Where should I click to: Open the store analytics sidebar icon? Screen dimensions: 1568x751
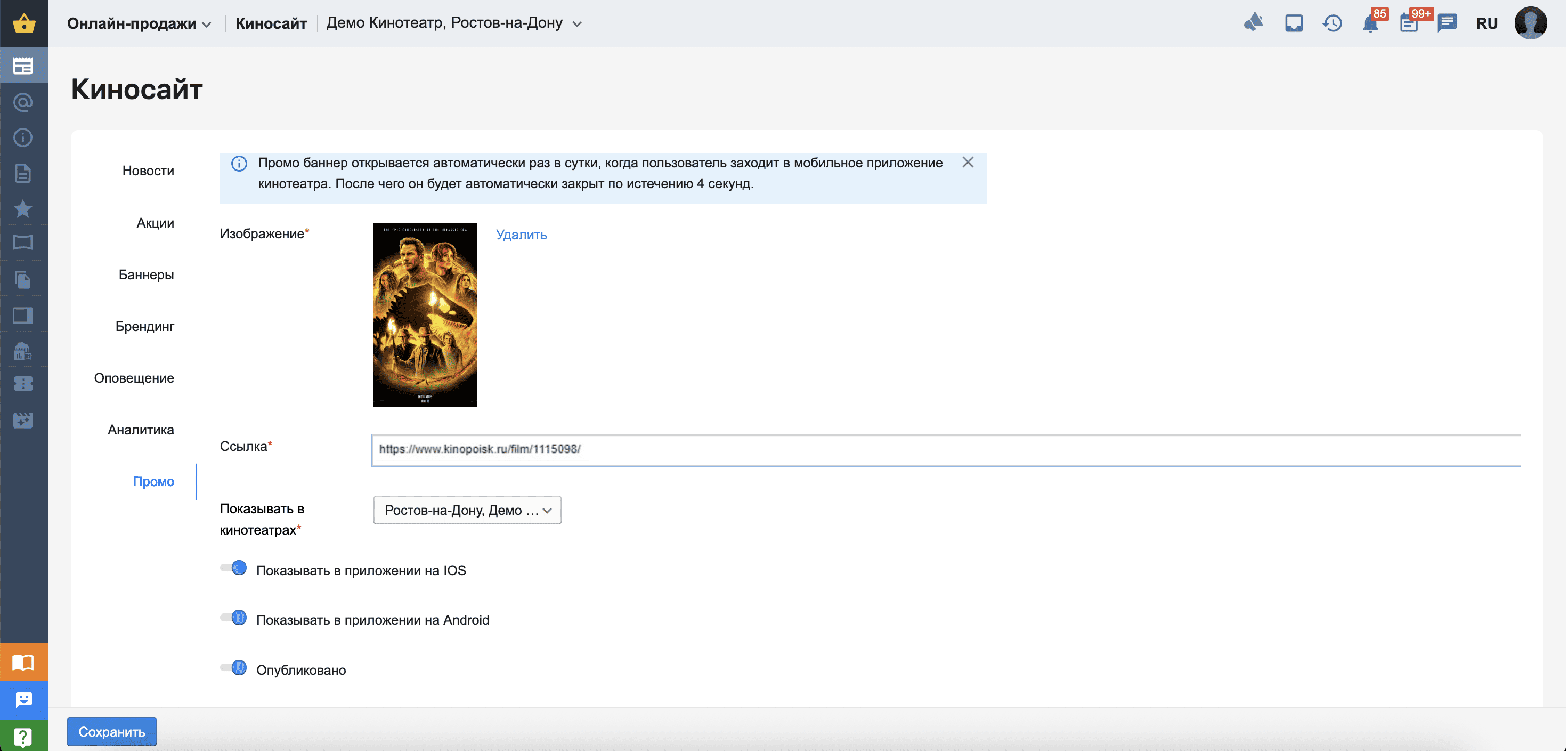click(x=23, y=350)
